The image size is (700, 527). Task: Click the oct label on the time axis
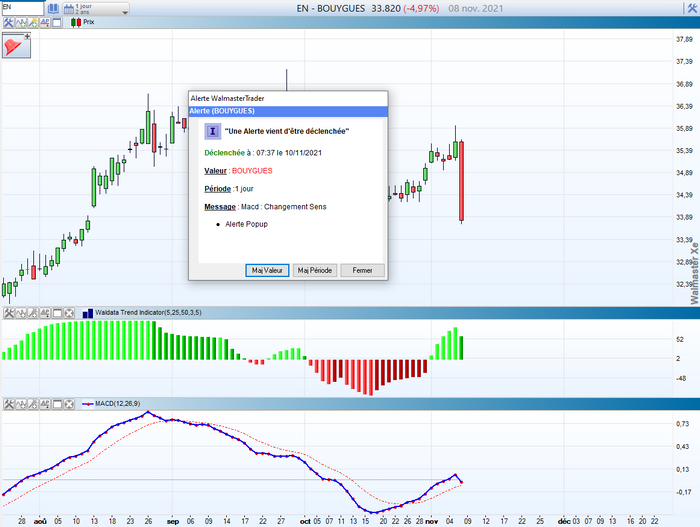pyautogui.click(x=305, y=521)
